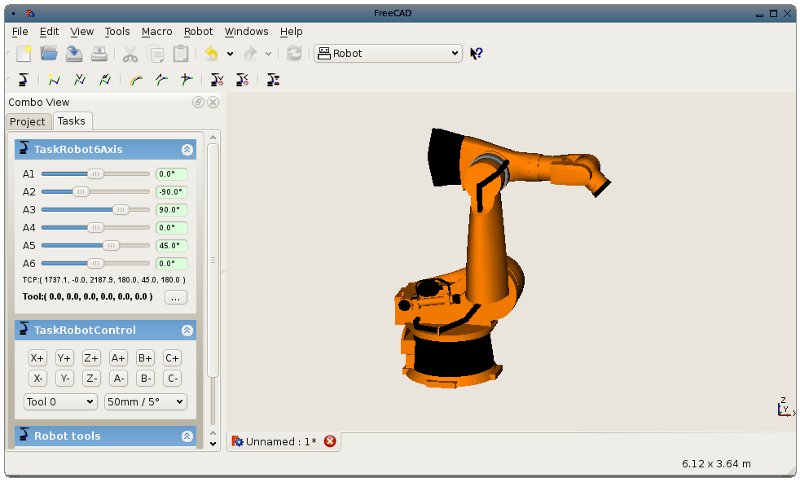Click the third trajectory waypoint icon

[105, 80]
